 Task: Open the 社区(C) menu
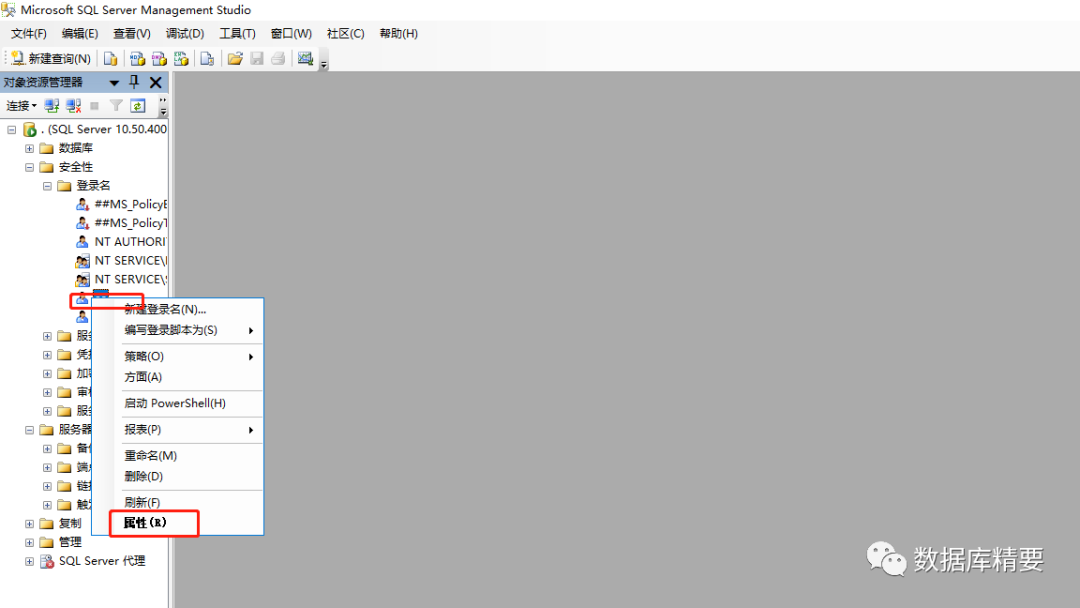(x=345, y=33)
